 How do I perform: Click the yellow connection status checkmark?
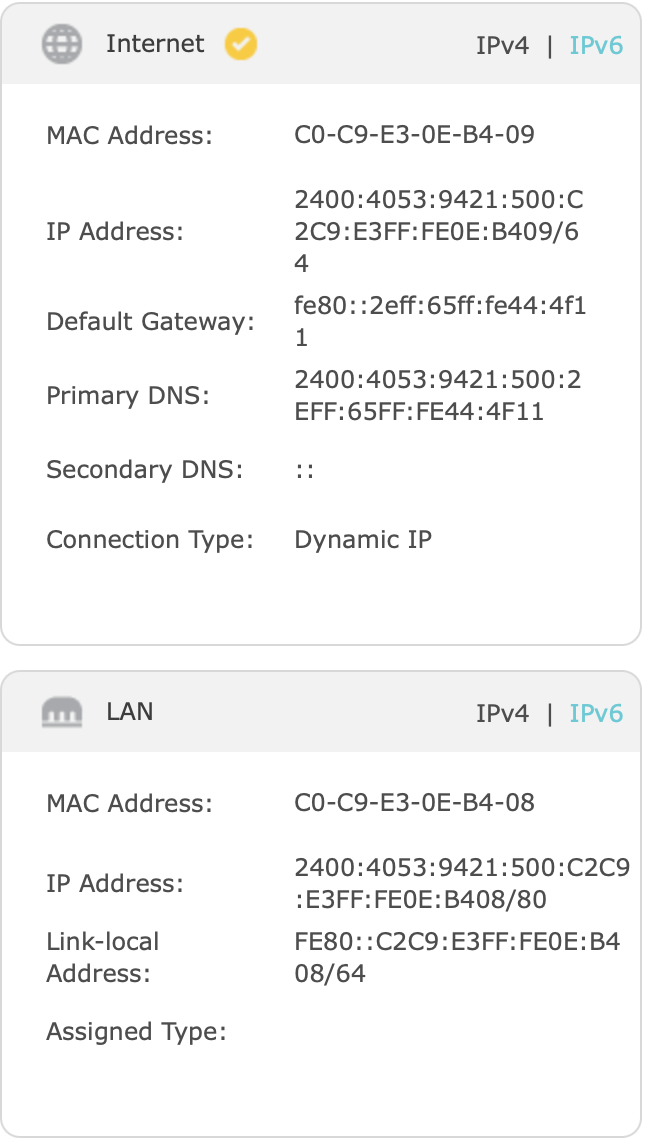point(241,44)
